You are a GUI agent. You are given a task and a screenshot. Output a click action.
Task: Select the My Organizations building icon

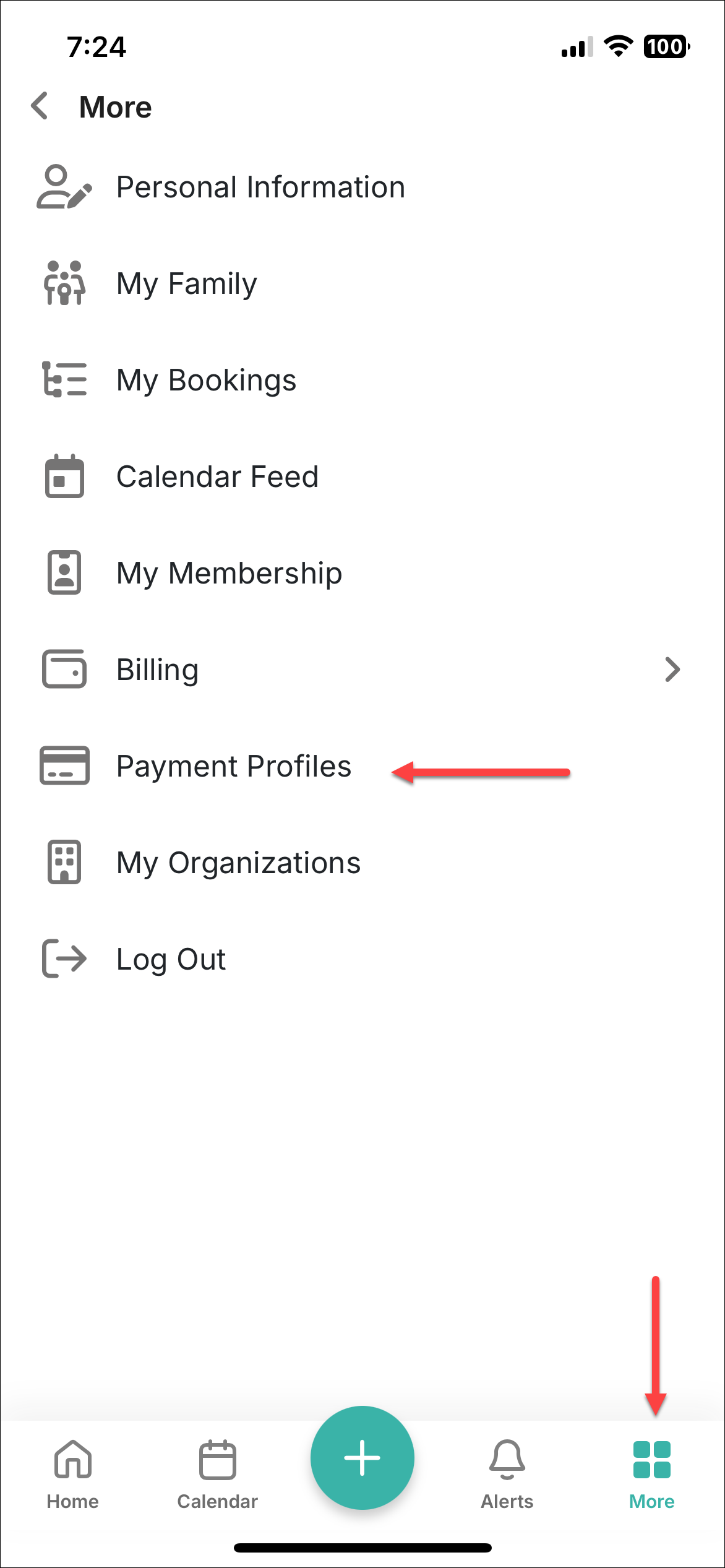(x=64, y=862)
